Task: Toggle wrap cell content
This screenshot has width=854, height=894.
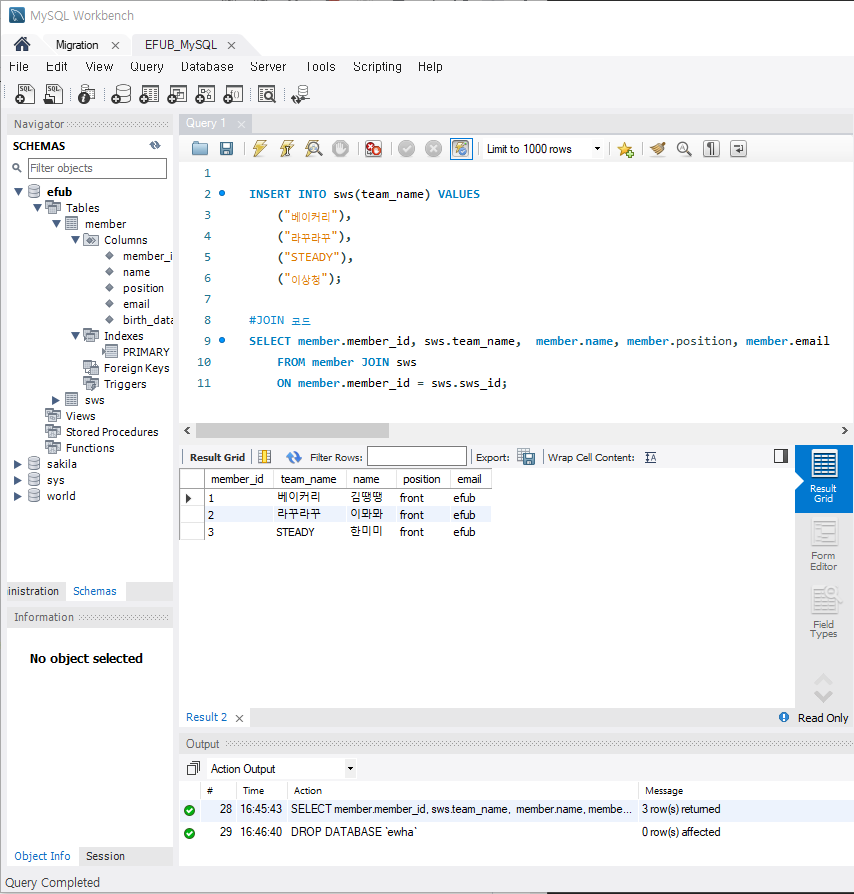Action: (650, 457)
